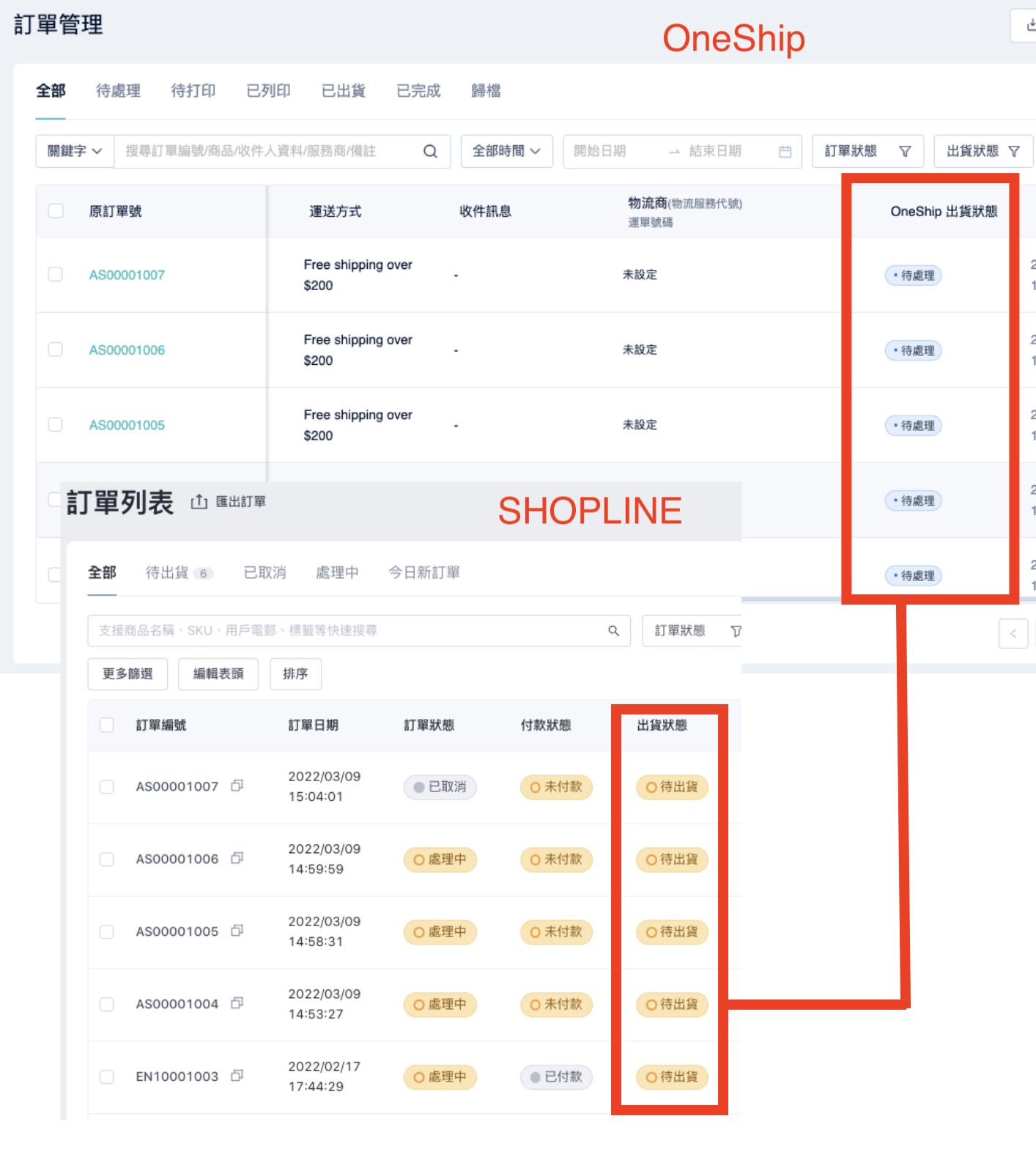Check the SHOPLINE AS00001007 row checkbox

[x=106, y=787]
